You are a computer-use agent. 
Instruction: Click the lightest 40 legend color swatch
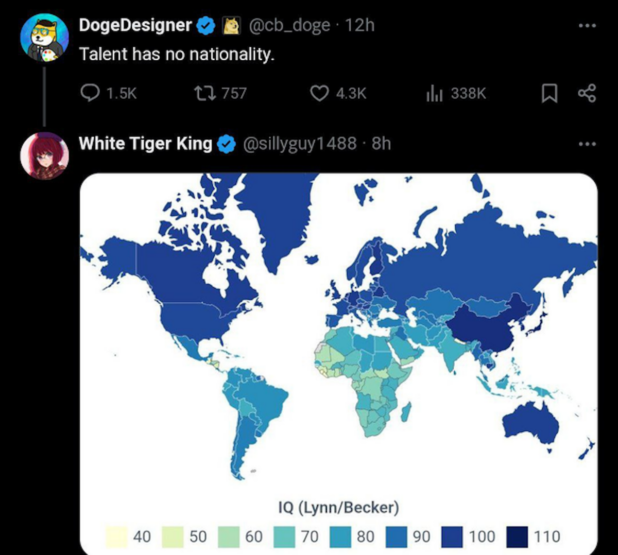coord(115,536)
